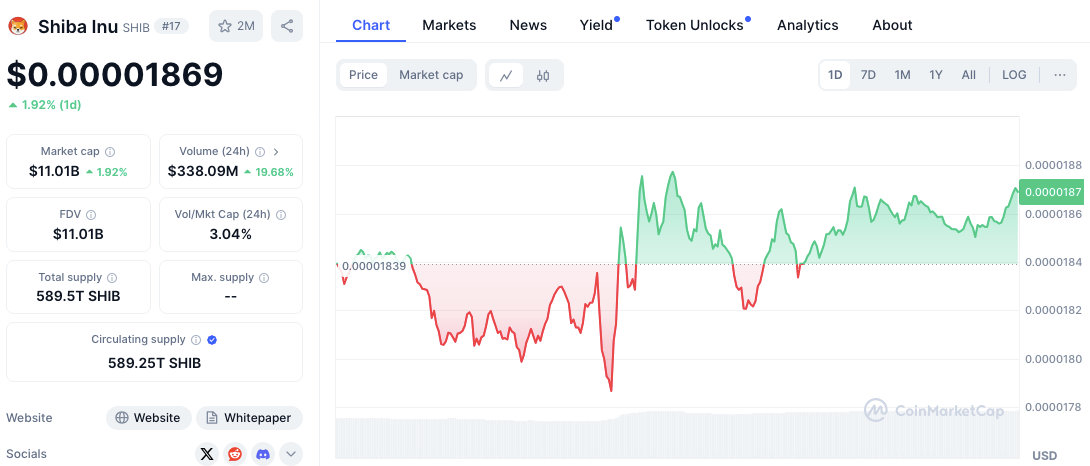
Task: Open the Whitepaper link
Action: 250,418
